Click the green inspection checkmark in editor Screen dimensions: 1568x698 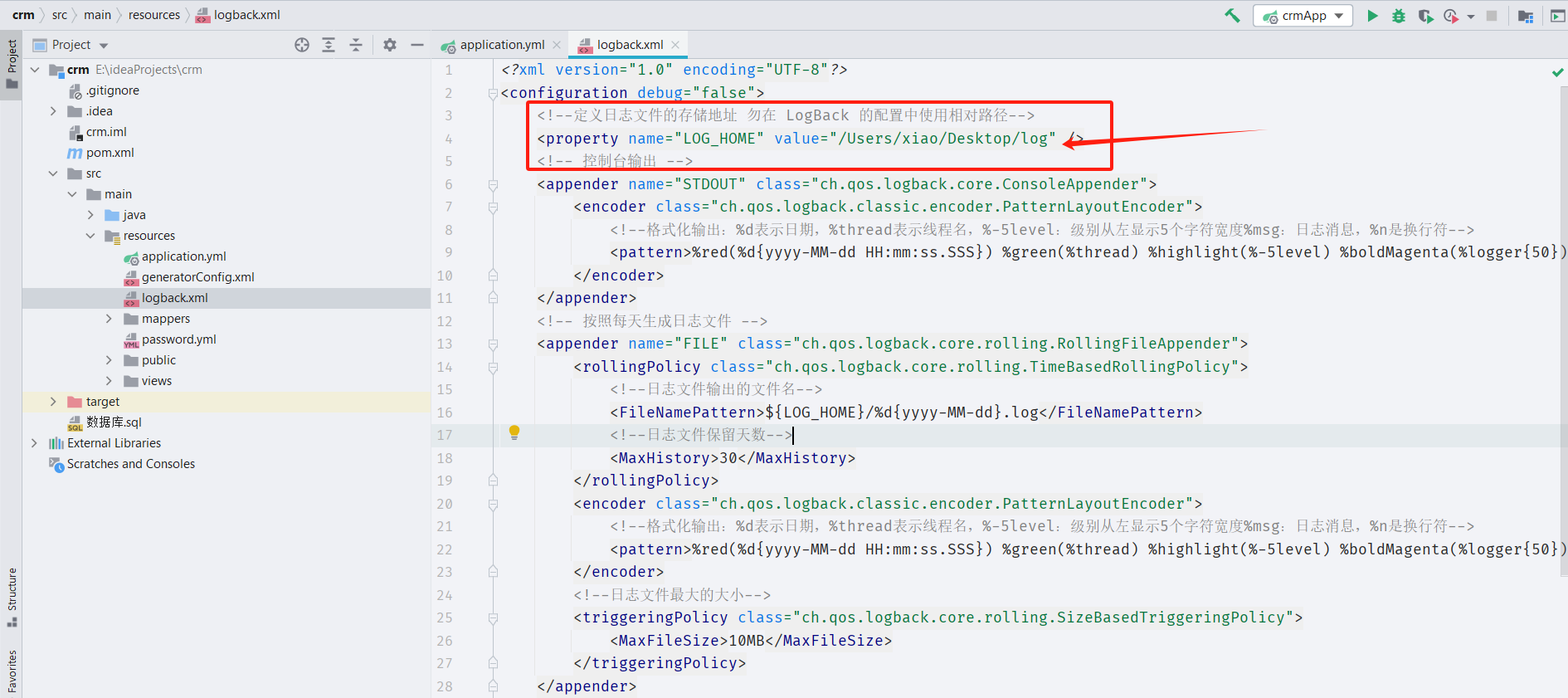(x=1557, y=72)
